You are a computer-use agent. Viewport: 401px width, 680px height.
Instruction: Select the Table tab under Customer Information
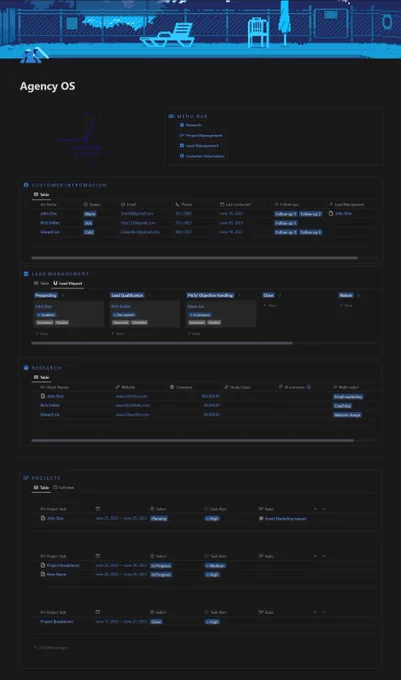coord(42,195)
